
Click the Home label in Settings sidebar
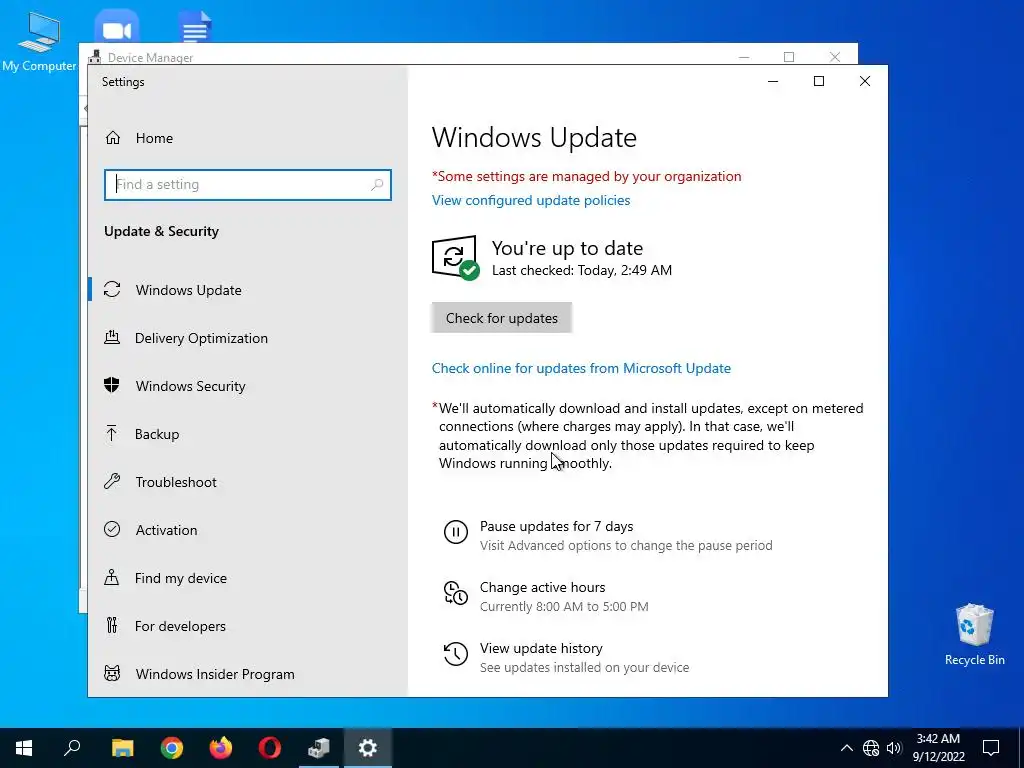click(x=154, y=138)
